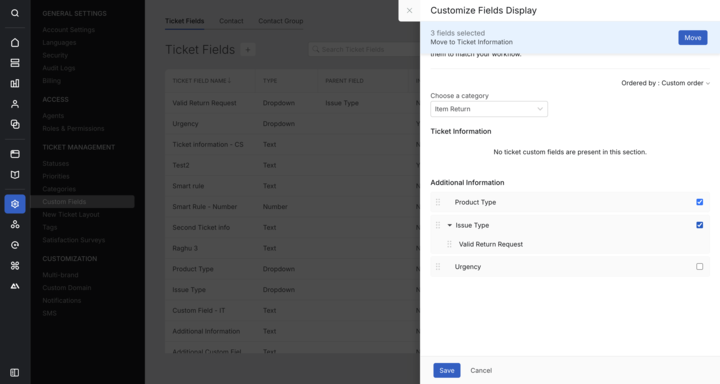Open Priorities settings item
Image resolution: width=720 pixels, height=384 pixels.
[x=56, y=176]
